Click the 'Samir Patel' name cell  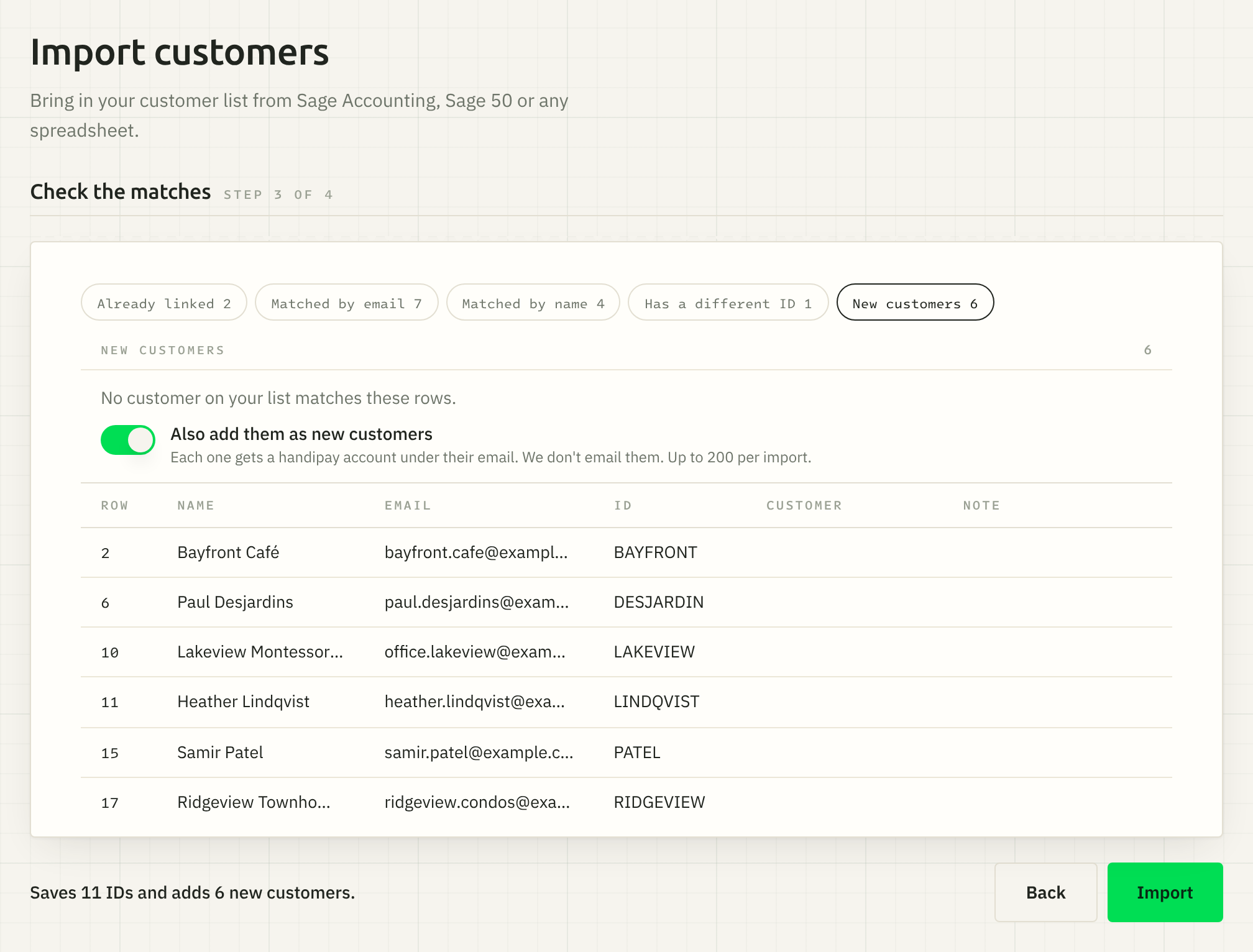220,753
